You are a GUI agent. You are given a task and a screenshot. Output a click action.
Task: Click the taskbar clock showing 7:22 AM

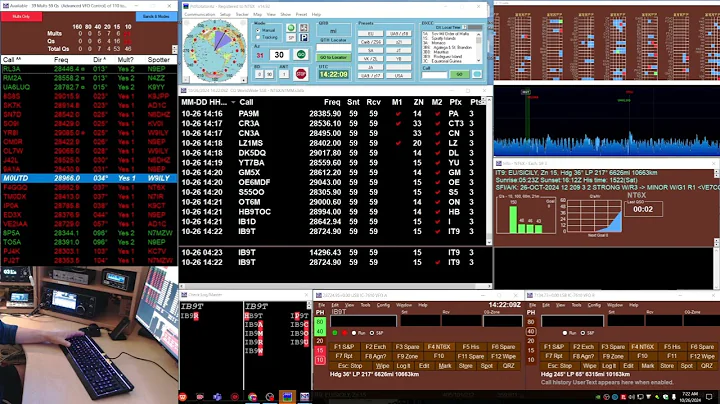coord(690,397)
